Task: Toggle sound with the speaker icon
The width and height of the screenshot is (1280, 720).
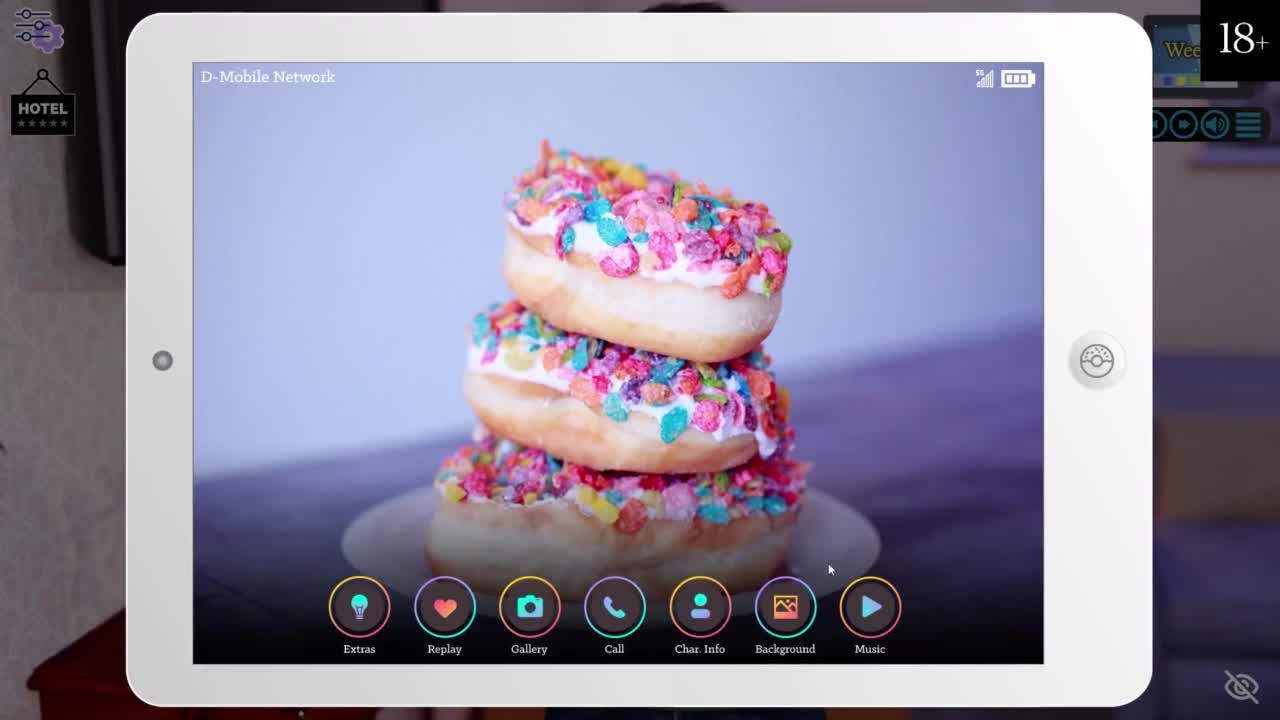Action: [x=1215, y=125]
